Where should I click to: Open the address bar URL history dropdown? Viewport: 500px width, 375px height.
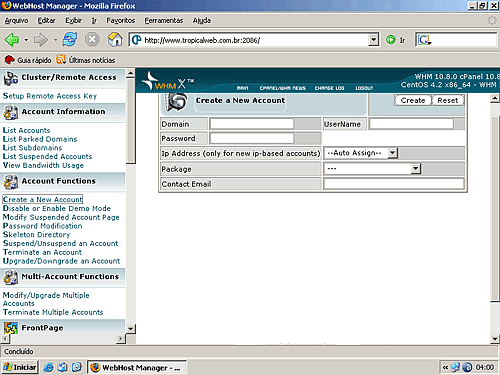pos(374,40)
